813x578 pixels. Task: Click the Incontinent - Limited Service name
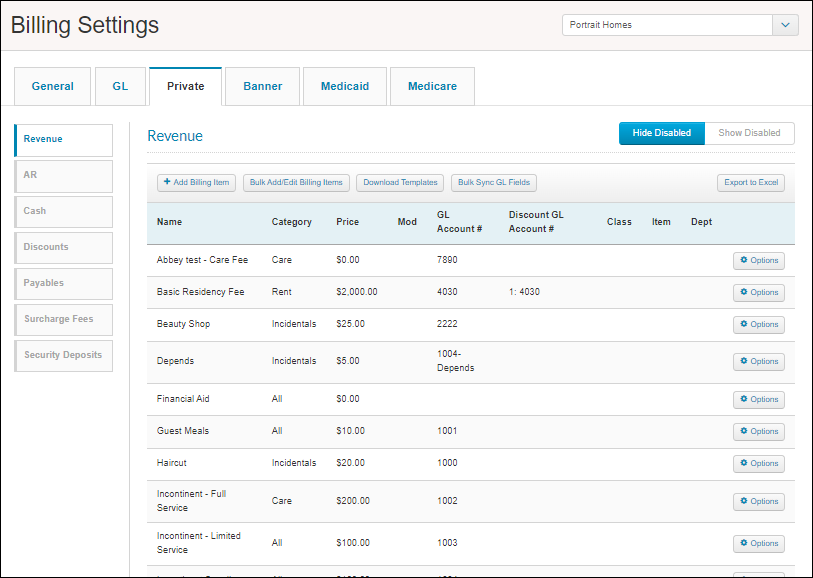[x=199, y=543]
